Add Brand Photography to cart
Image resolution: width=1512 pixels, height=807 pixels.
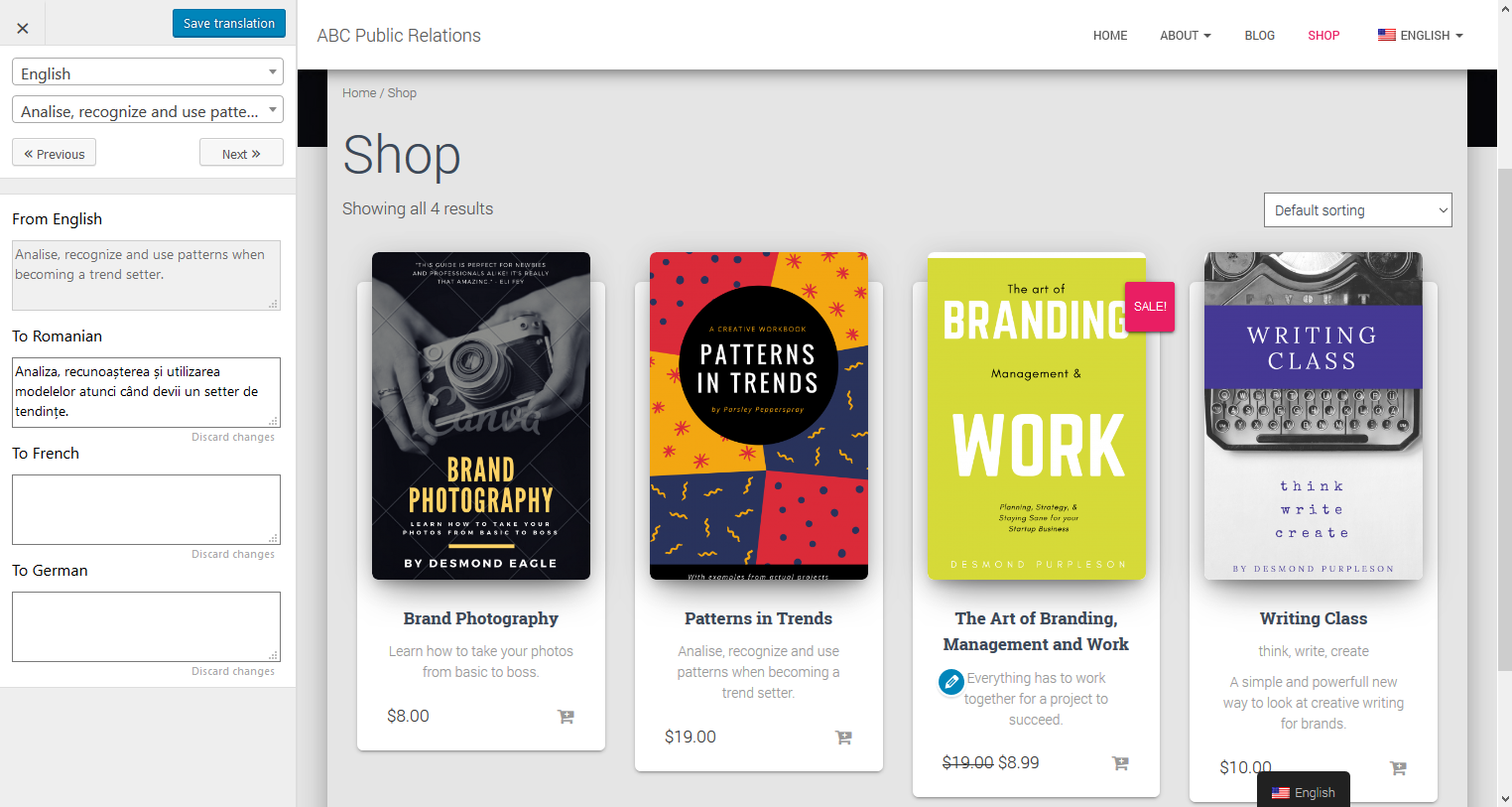point(566,717)
